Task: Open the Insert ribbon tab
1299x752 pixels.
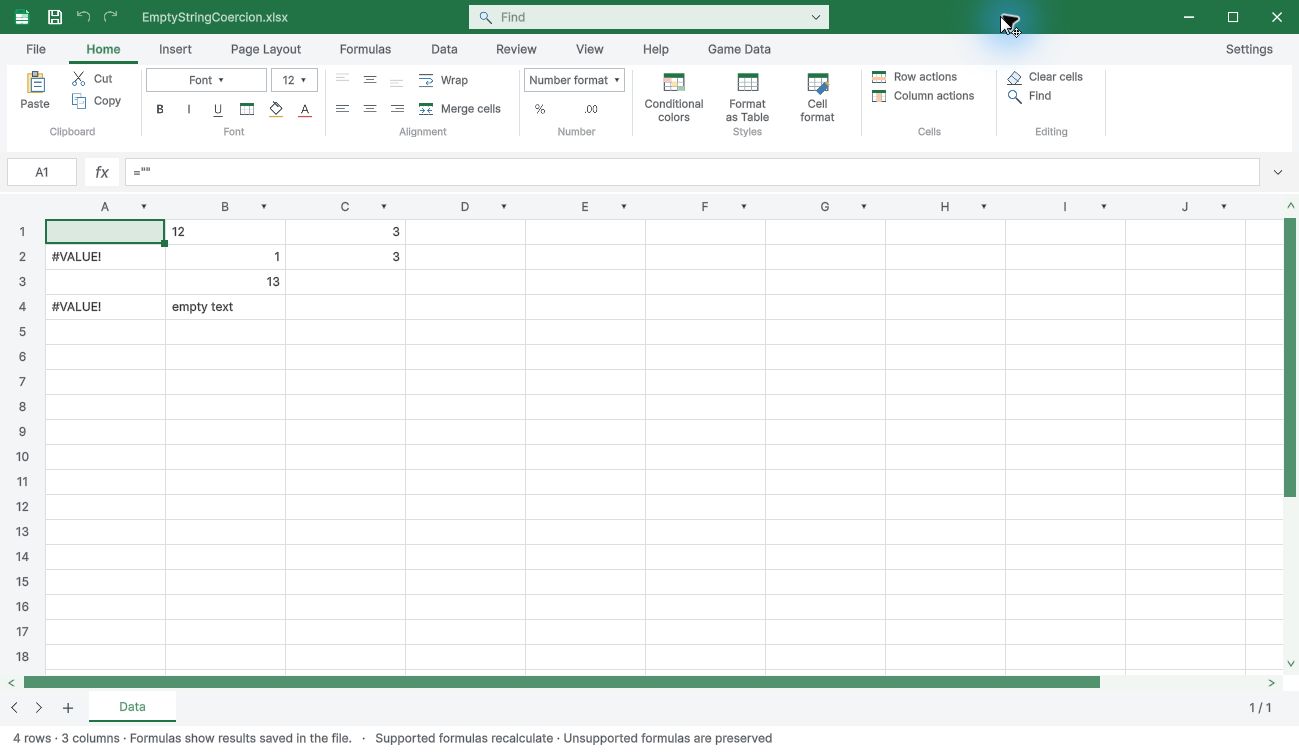Action: tap(175, 49)
